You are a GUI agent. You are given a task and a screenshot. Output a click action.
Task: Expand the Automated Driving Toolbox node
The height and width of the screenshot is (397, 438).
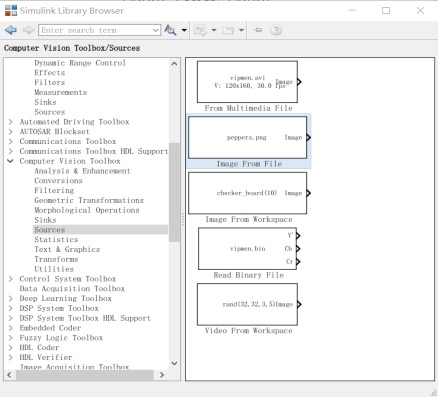pyautogui.click(x=11, y=122)
